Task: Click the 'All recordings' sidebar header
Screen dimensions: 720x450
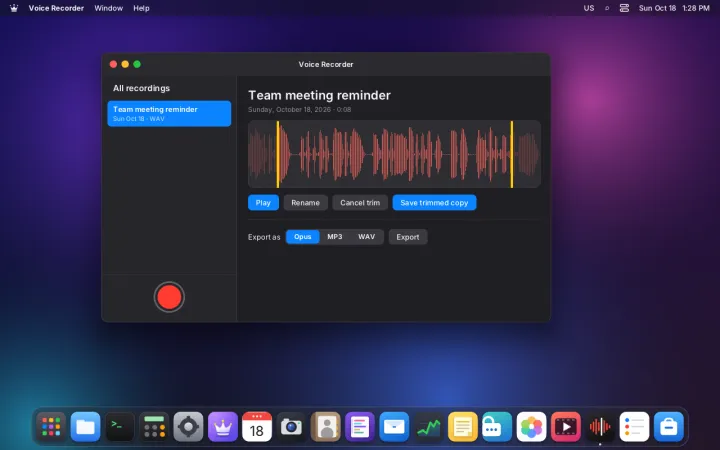Action: 141,88
